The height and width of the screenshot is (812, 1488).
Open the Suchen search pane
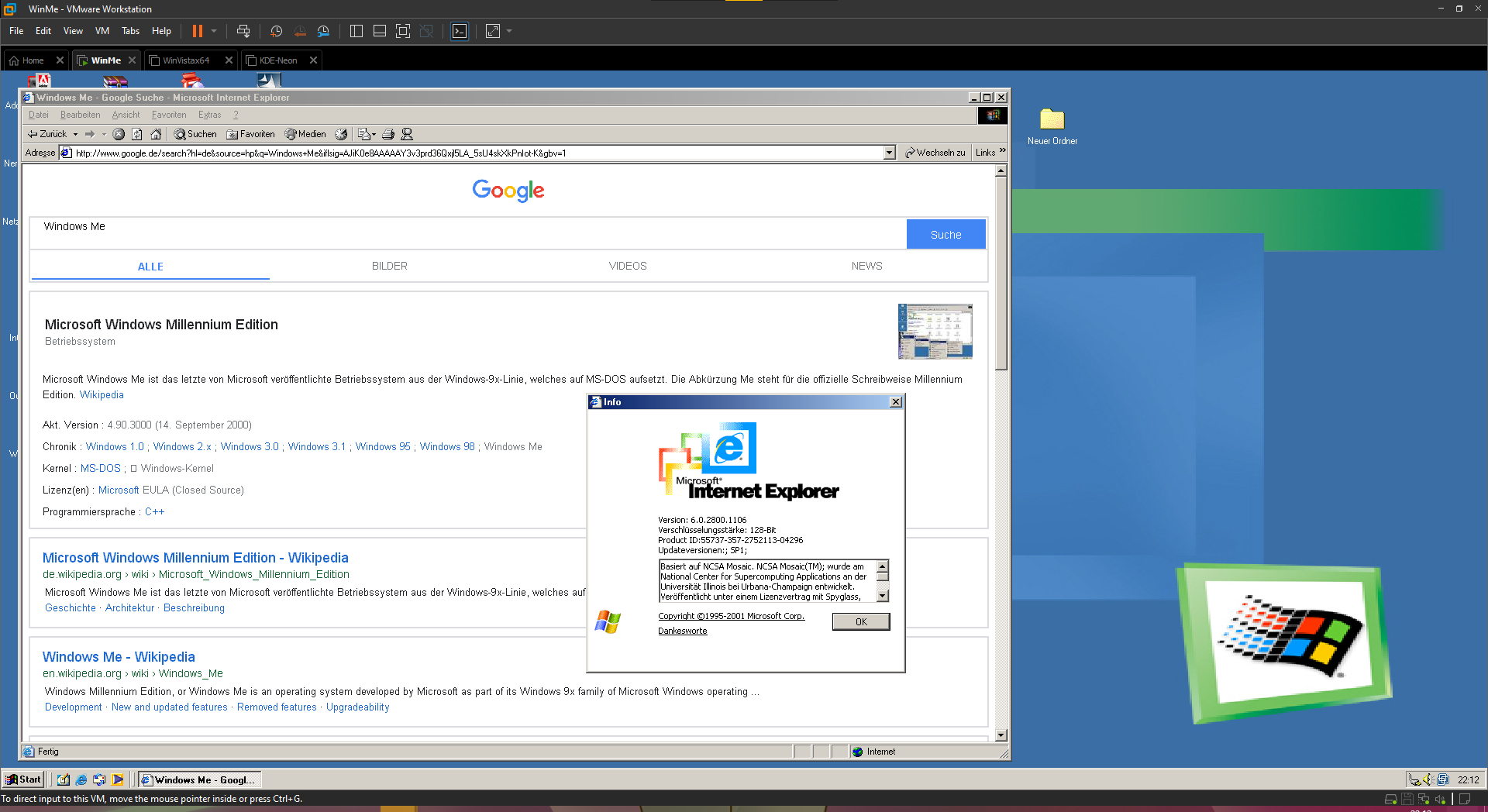pyautogui.click(x=195, y=134)
